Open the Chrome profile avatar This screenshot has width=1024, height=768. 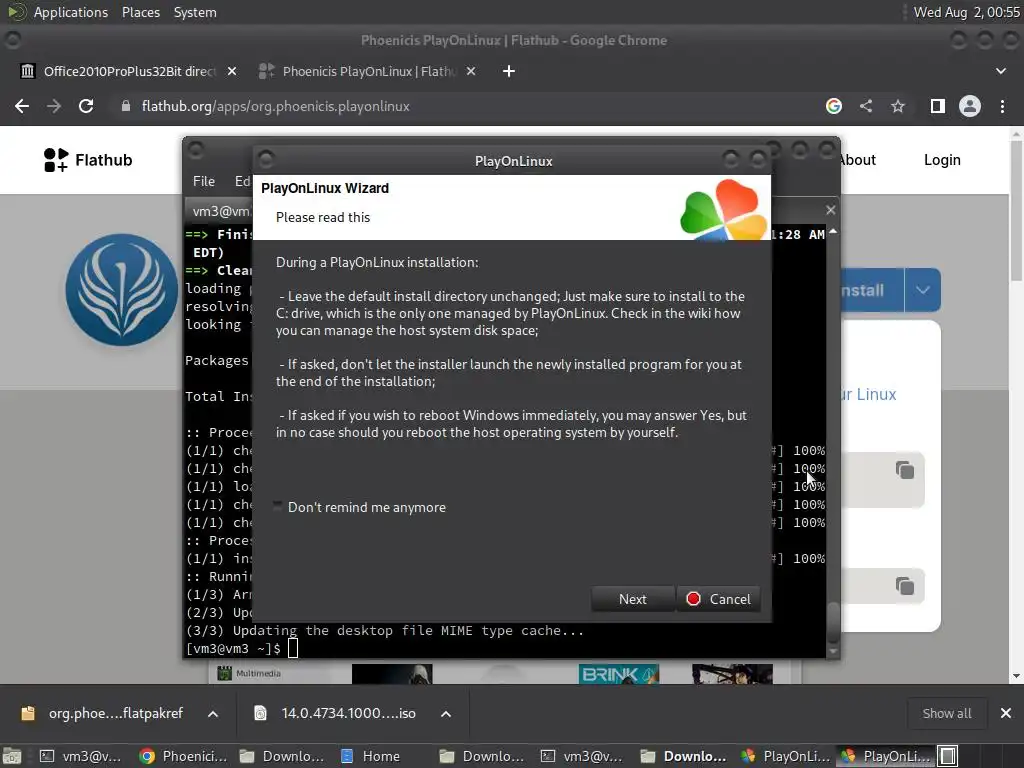(970, 106)
